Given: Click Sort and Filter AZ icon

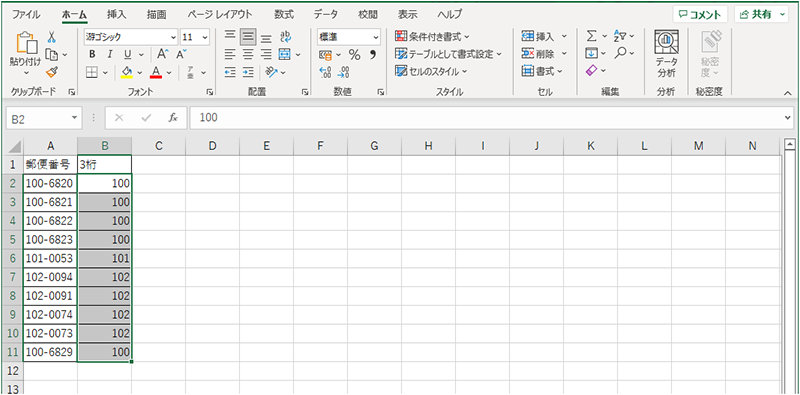Looking at the screenshot, I should pos(620,36).
